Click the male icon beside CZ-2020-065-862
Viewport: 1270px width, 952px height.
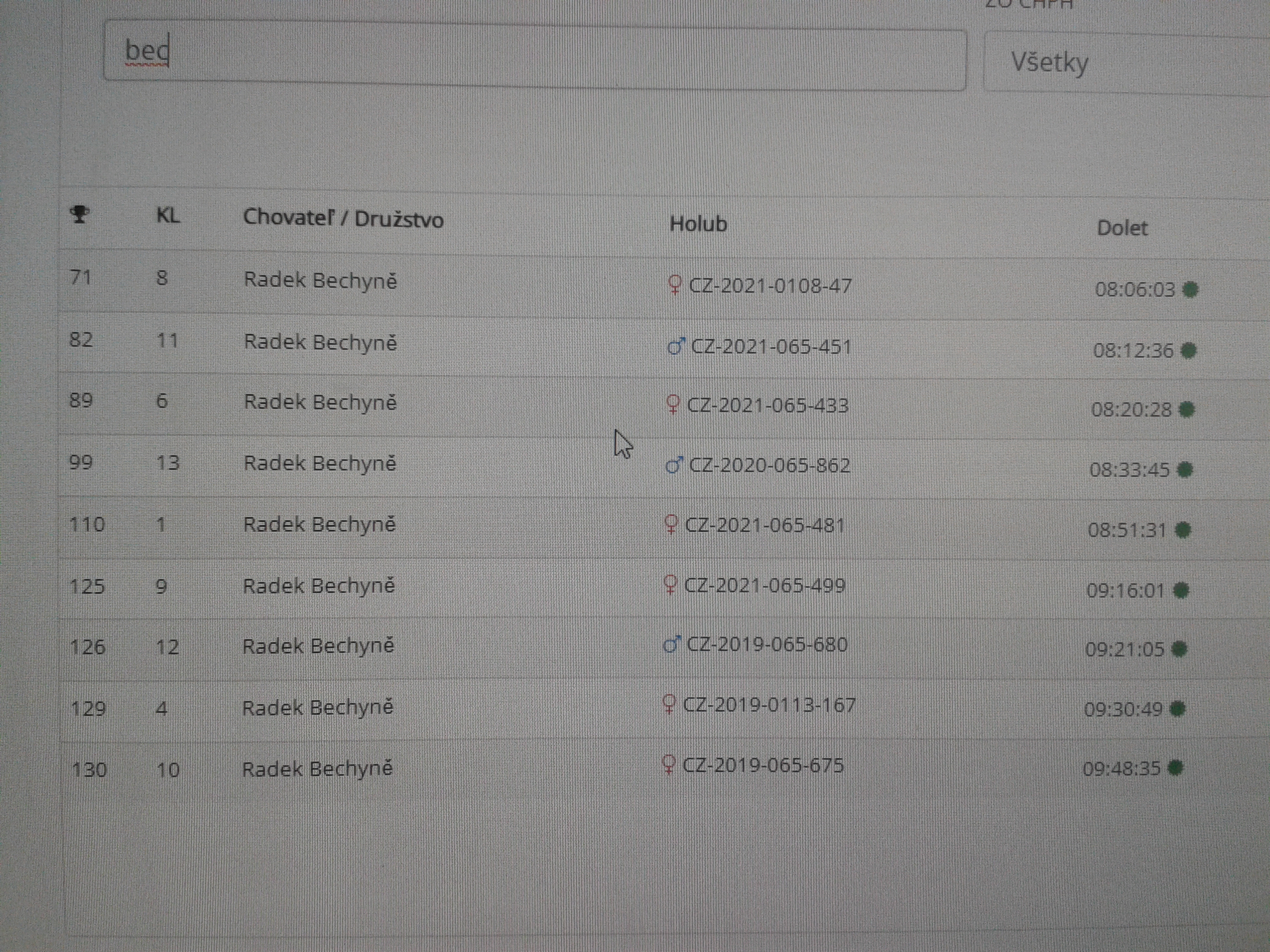point(674,464)
